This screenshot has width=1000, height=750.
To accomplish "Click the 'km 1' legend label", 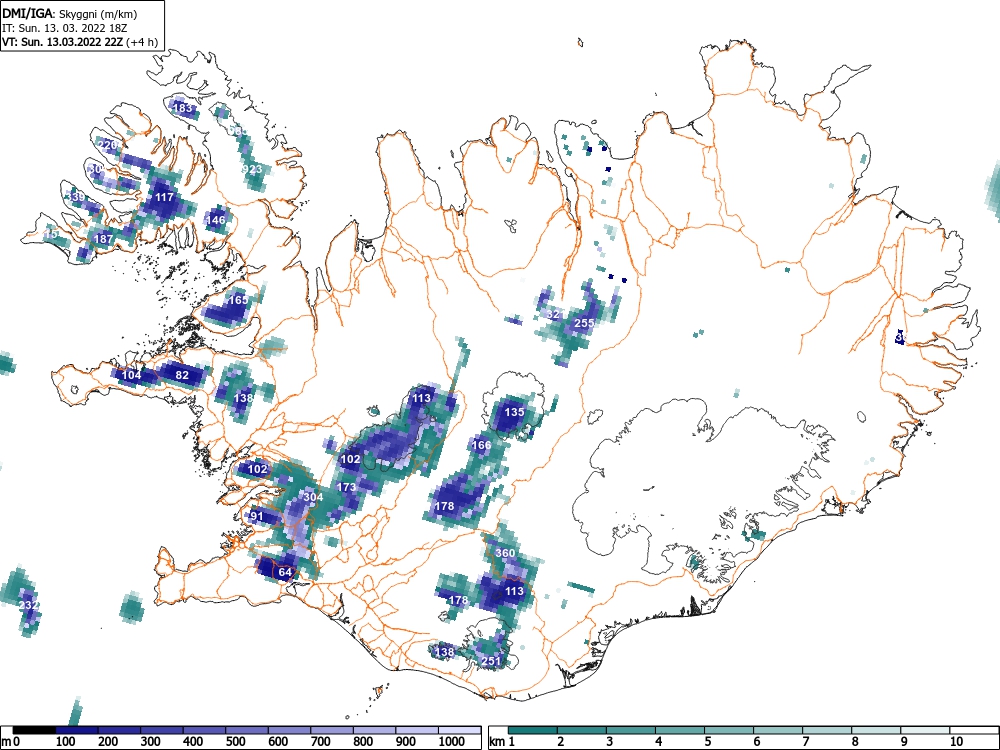I will [x=502, y=742].
